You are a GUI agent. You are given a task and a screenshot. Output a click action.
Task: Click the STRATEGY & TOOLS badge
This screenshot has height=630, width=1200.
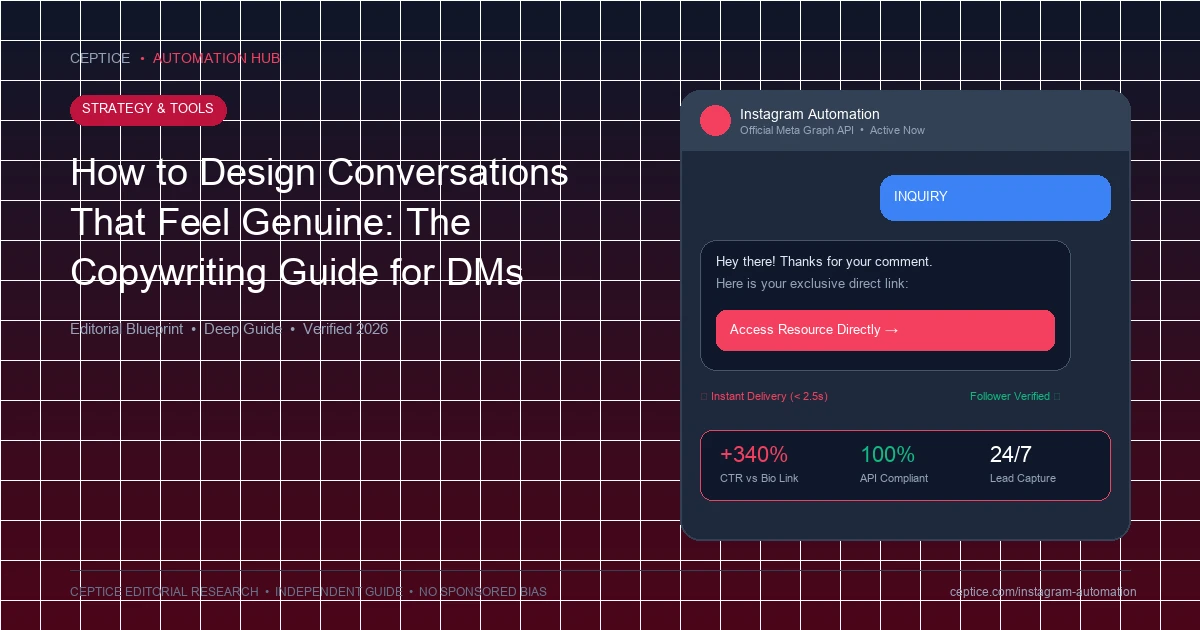pyautogui.click(x=148, y=109)
